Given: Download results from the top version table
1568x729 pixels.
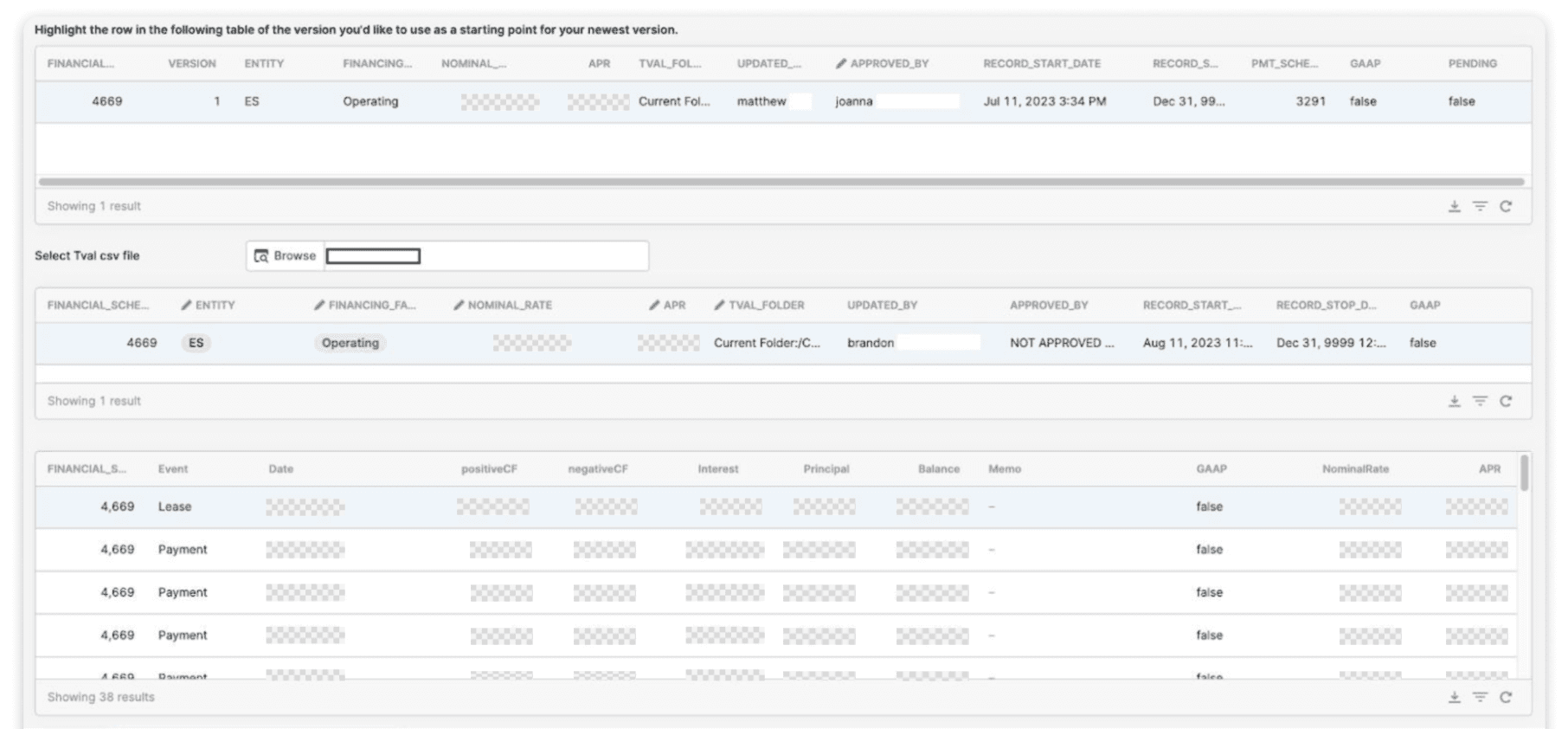Looking at the screenshot, I should point(1454,206).
